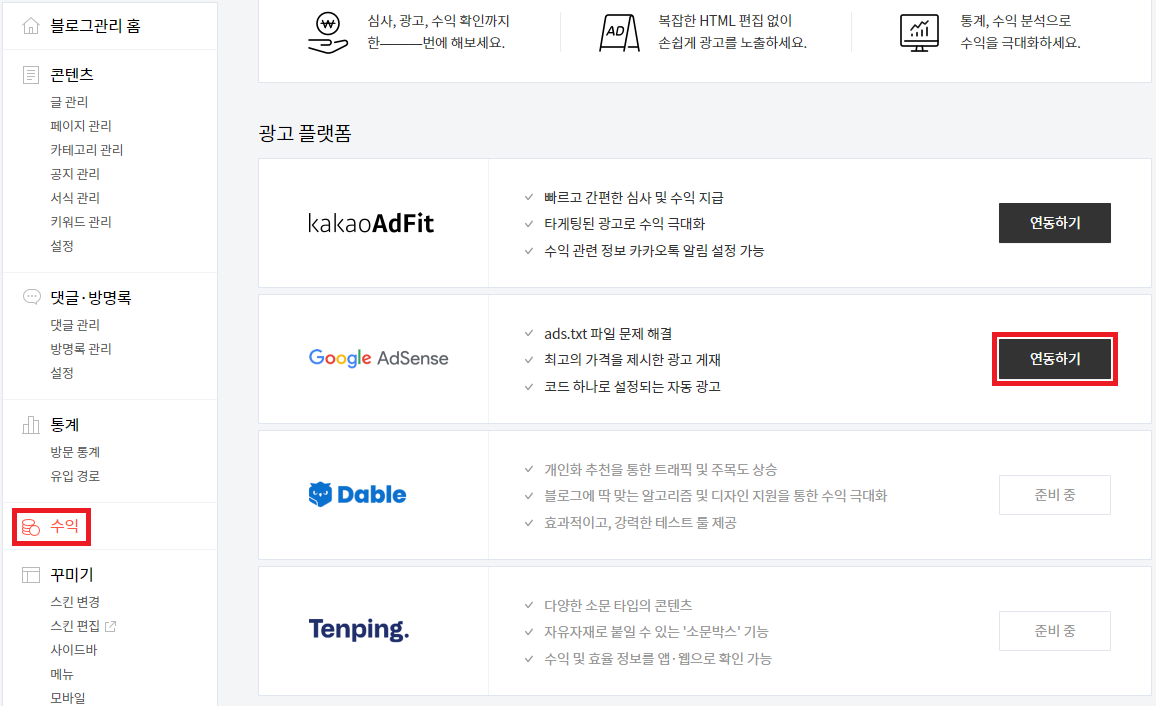Click the text '수익 및 효율 정보를 앱·웹으로 확인 가능'
1156x706 pixels.
click(x=658, y=658)
